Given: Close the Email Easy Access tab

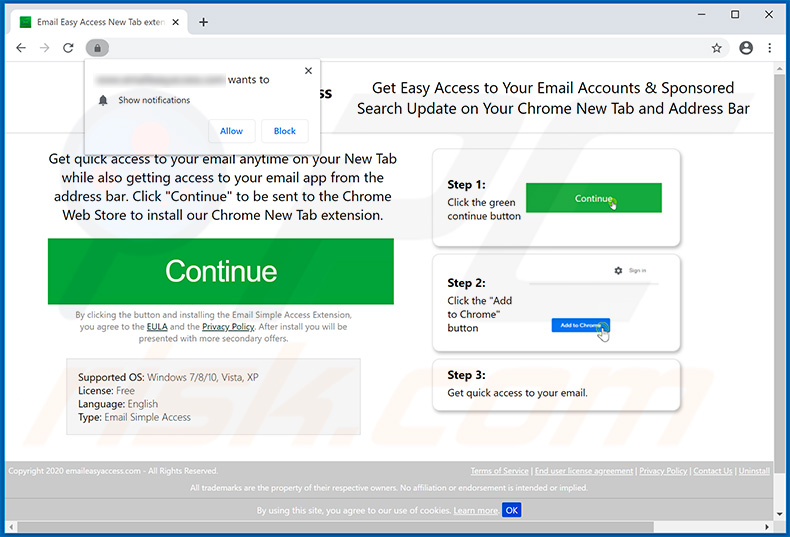Looking at the screenshot, I should pos(175,22).
